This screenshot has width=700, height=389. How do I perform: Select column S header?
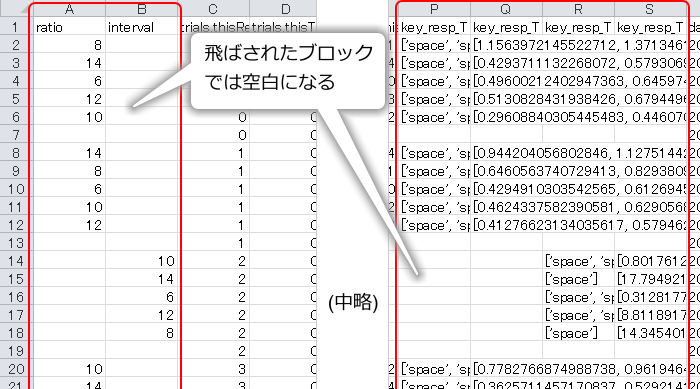pos(650,9)
